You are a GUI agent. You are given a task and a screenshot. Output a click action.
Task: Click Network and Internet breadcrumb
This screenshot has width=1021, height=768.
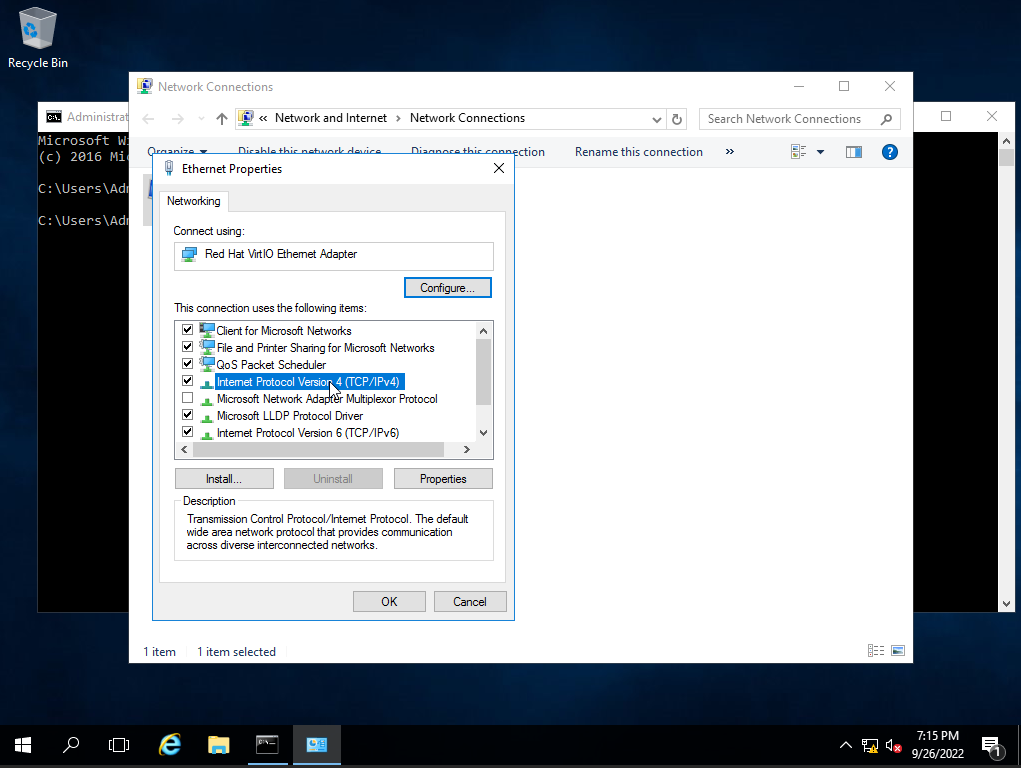point(331,118)
